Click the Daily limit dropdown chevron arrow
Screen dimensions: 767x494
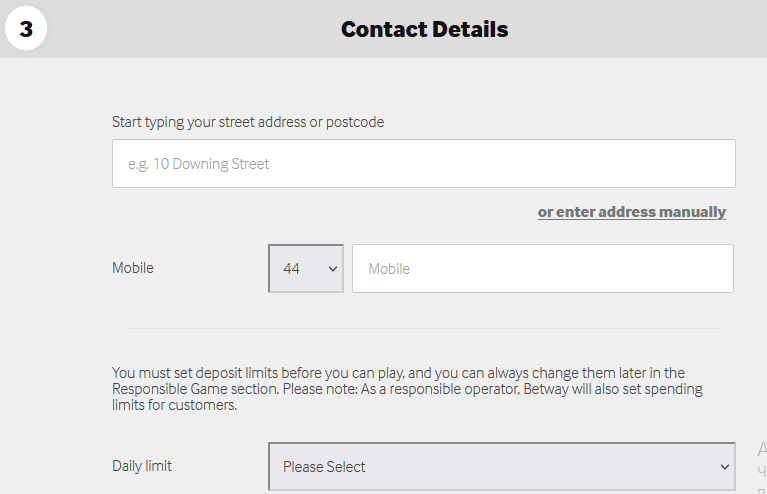coord(725,467)
